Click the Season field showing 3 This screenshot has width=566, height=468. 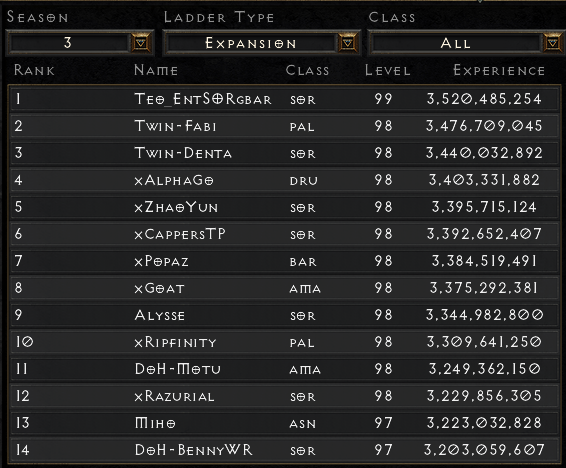tap(69, 43)
